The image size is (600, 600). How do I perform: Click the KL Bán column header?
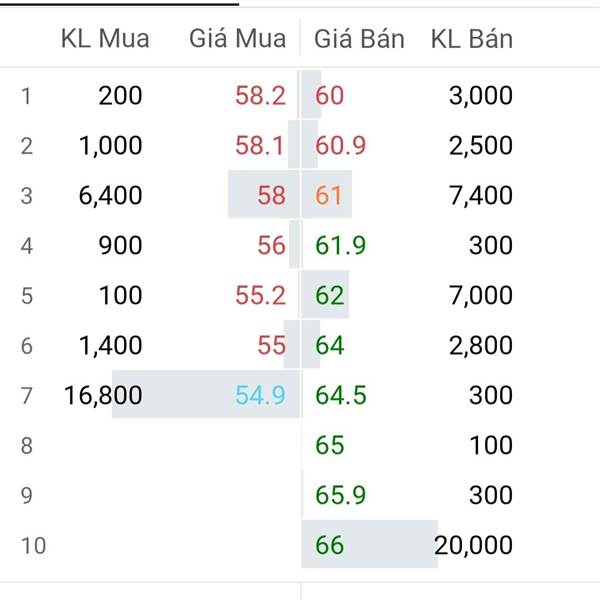[472, 39]
